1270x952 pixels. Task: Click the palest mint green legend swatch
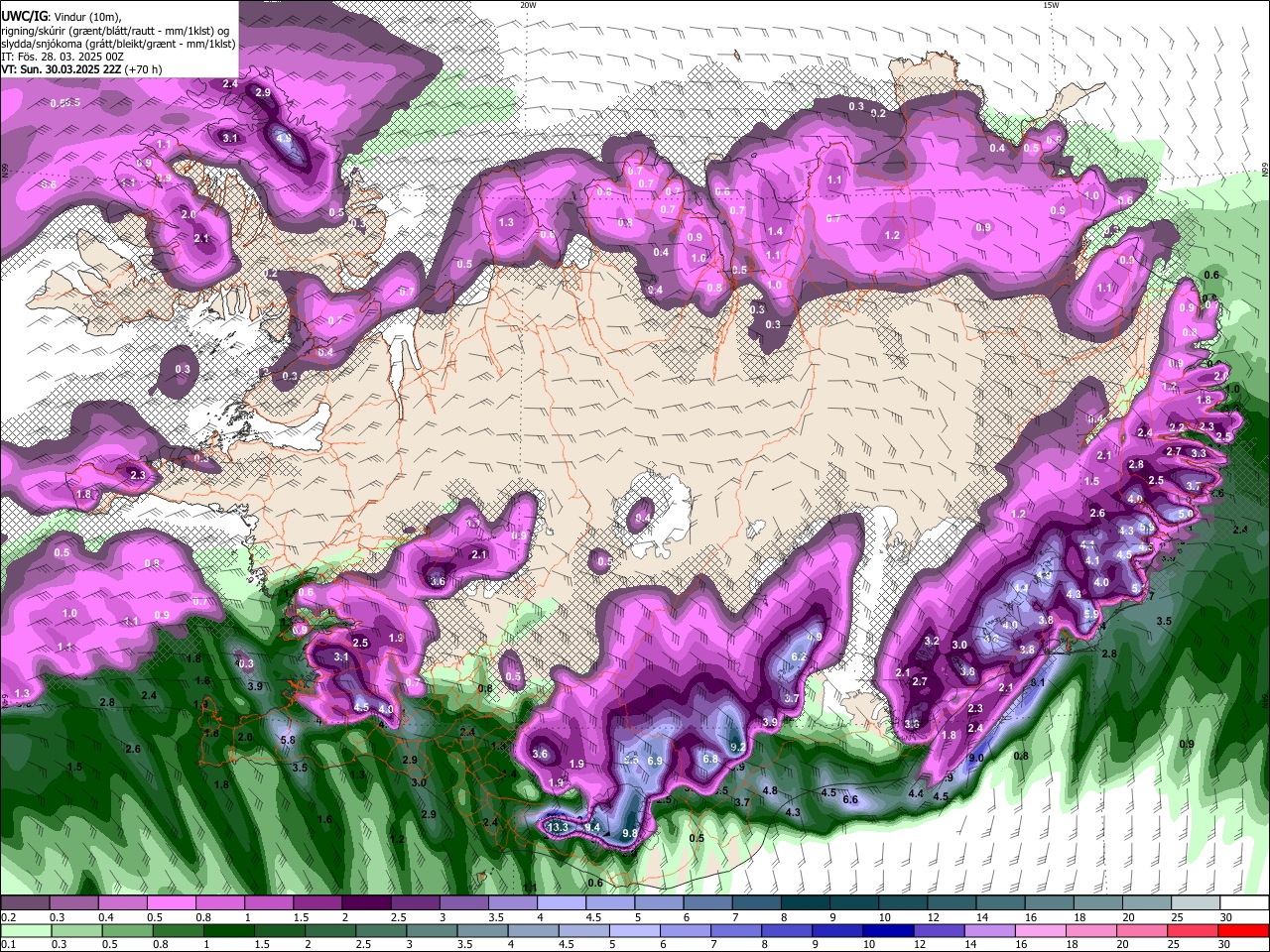pyautogui.click(x=26, y=931)
